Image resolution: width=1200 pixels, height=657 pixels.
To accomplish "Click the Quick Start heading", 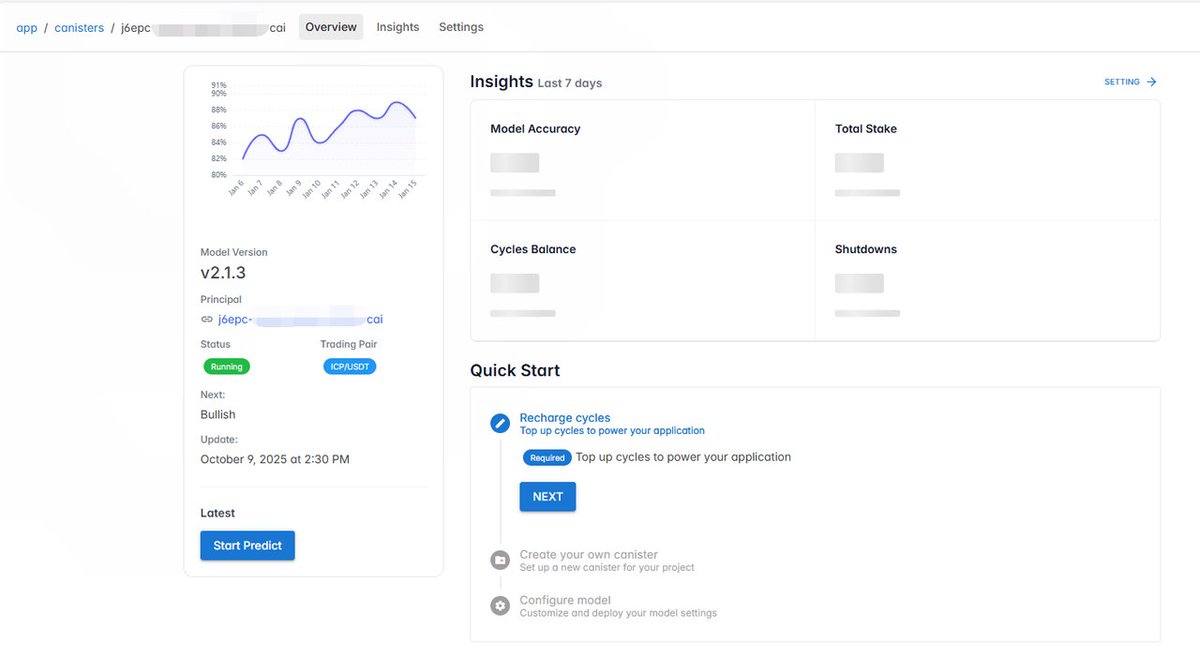I will pos(515,370).
